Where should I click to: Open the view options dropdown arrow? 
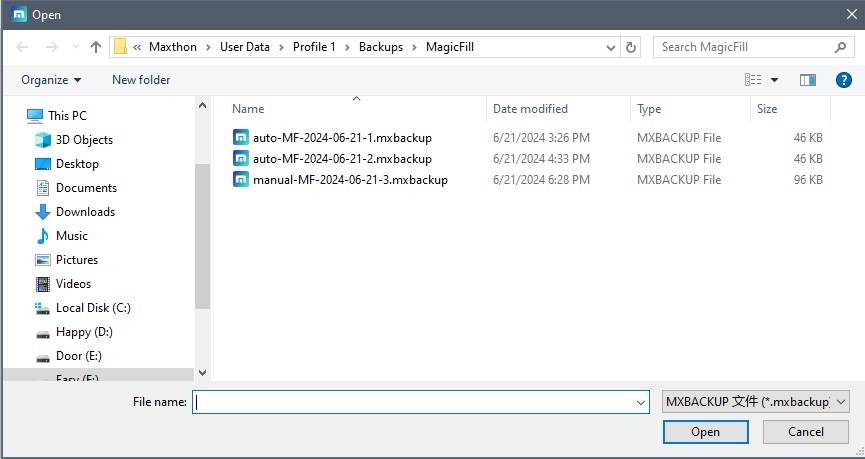point(774,80)
